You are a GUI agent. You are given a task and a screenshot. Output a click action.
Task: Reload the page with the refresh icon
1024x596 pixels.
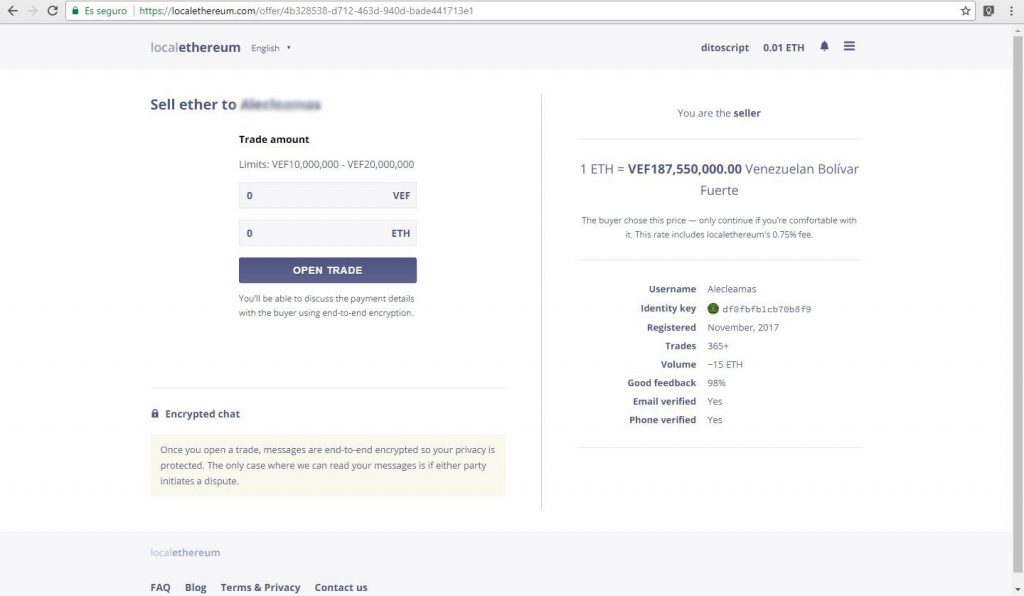click(x=52, y=10)
